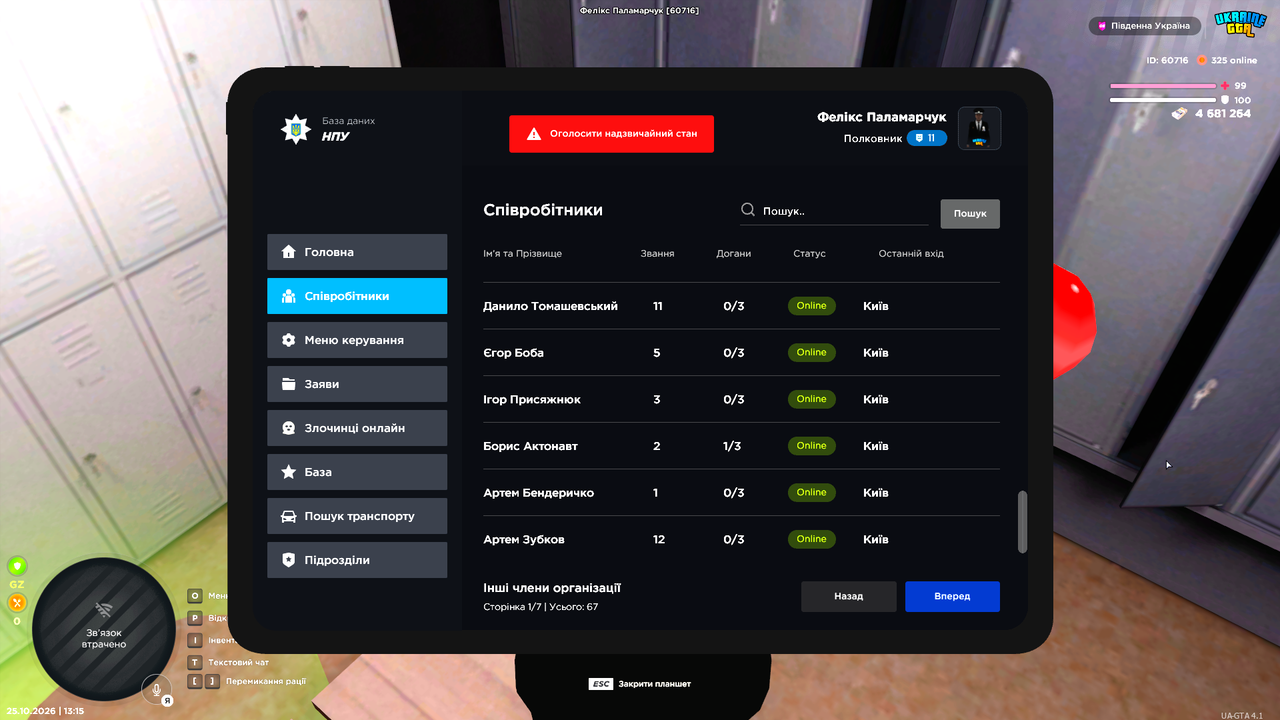Click the Ukraine GTA logo in the corner
This screenshot has width=1280, height=720.
pos(1240,24)
